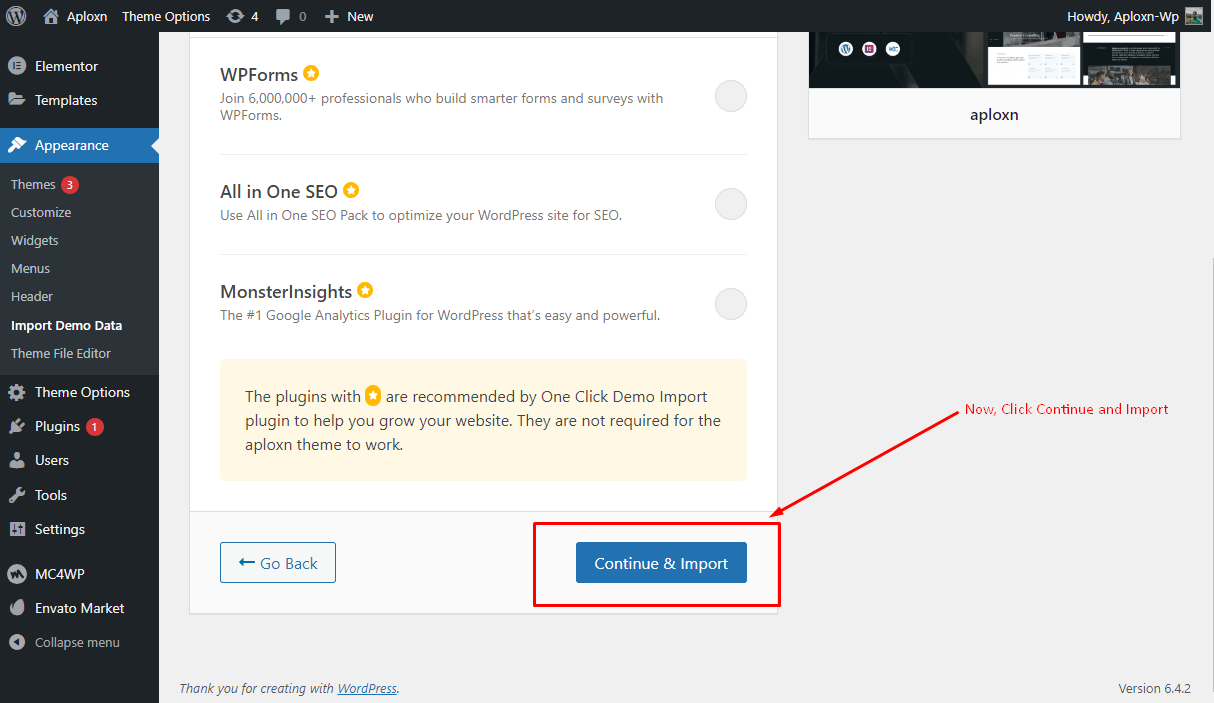Click the Plugins update badge 1
This screenshot has width=1214, height=703.
(x=95, y=426)
